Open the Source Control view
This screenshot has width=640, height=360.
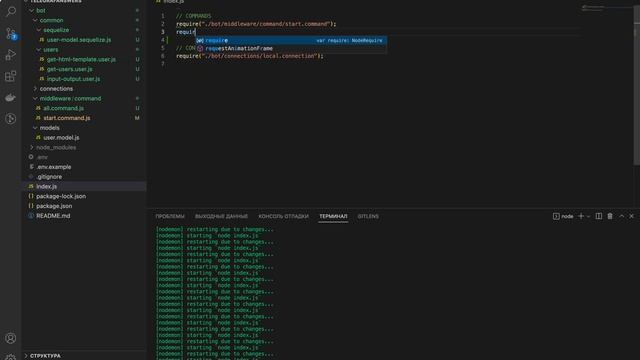click(11, 33)
